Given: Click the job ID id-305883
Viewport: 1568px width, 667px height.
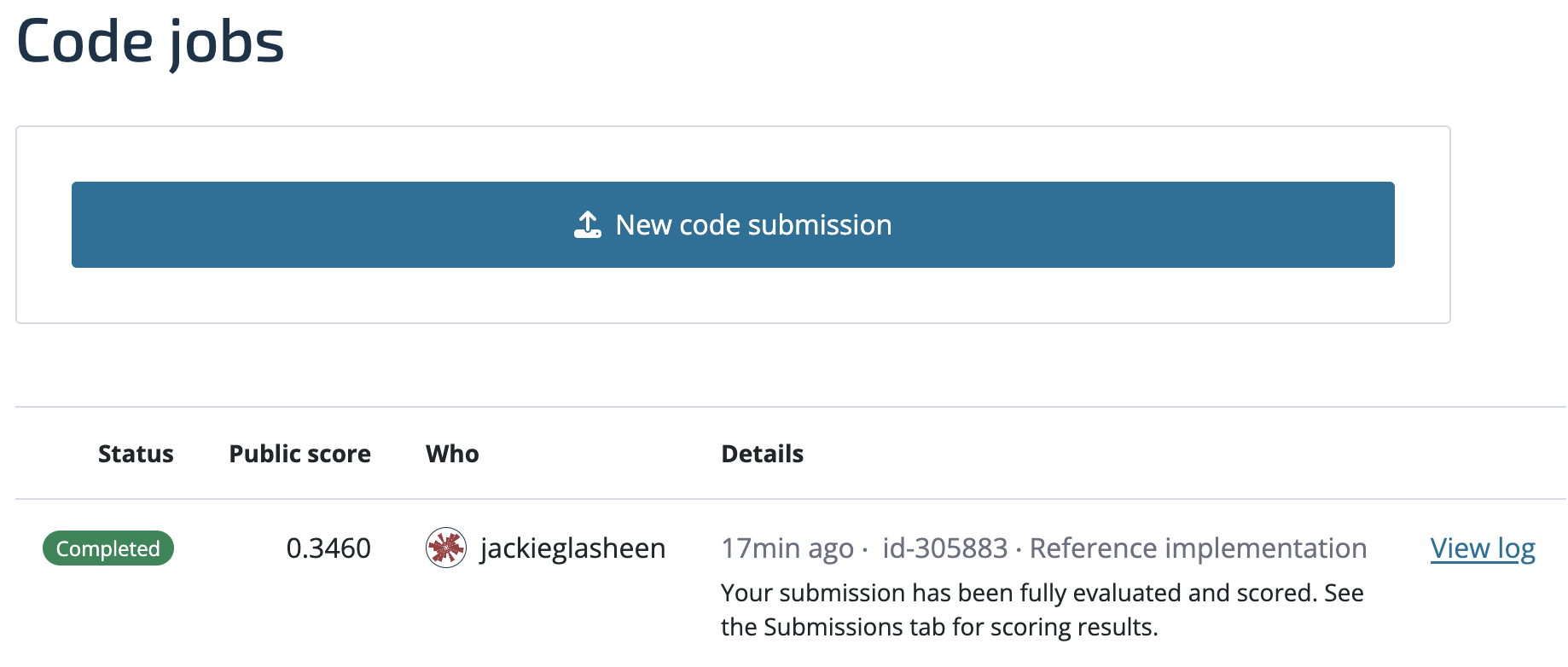Looking at the screenshot, I should (x=944, y=548).
